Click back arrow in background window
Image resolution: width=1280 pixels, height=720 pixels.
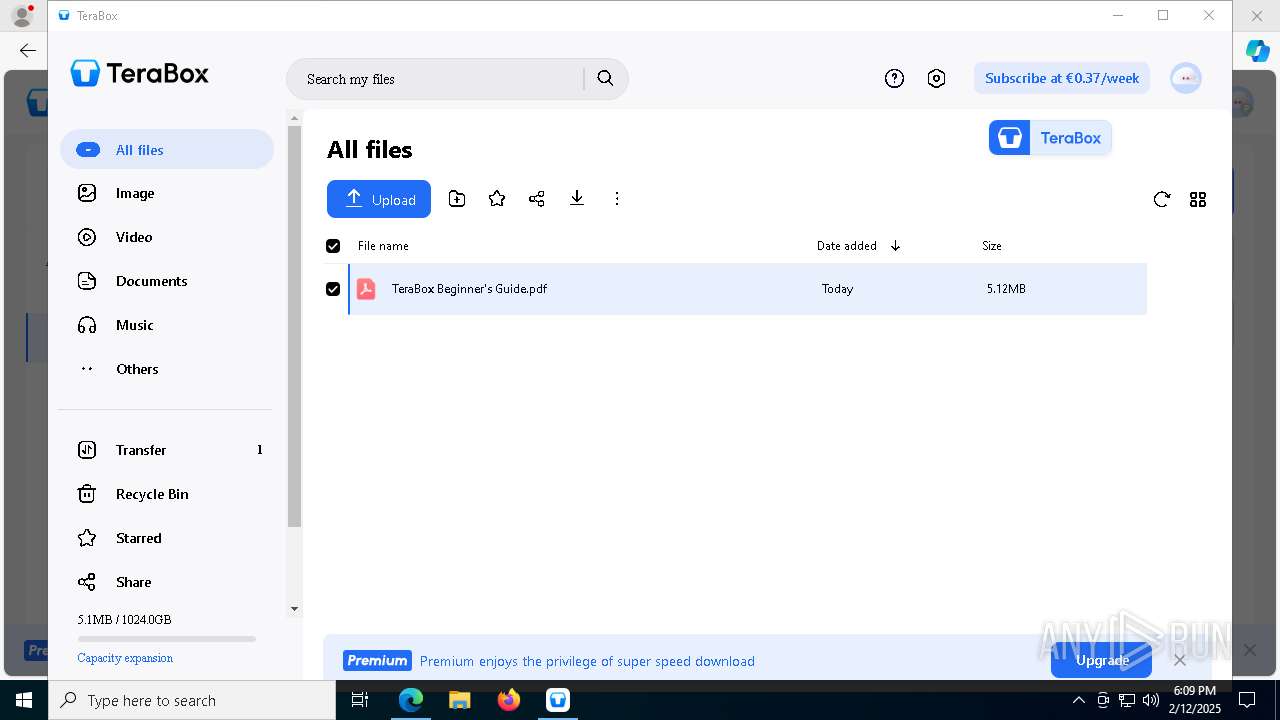pyautogui.click(x=28, y=50)
